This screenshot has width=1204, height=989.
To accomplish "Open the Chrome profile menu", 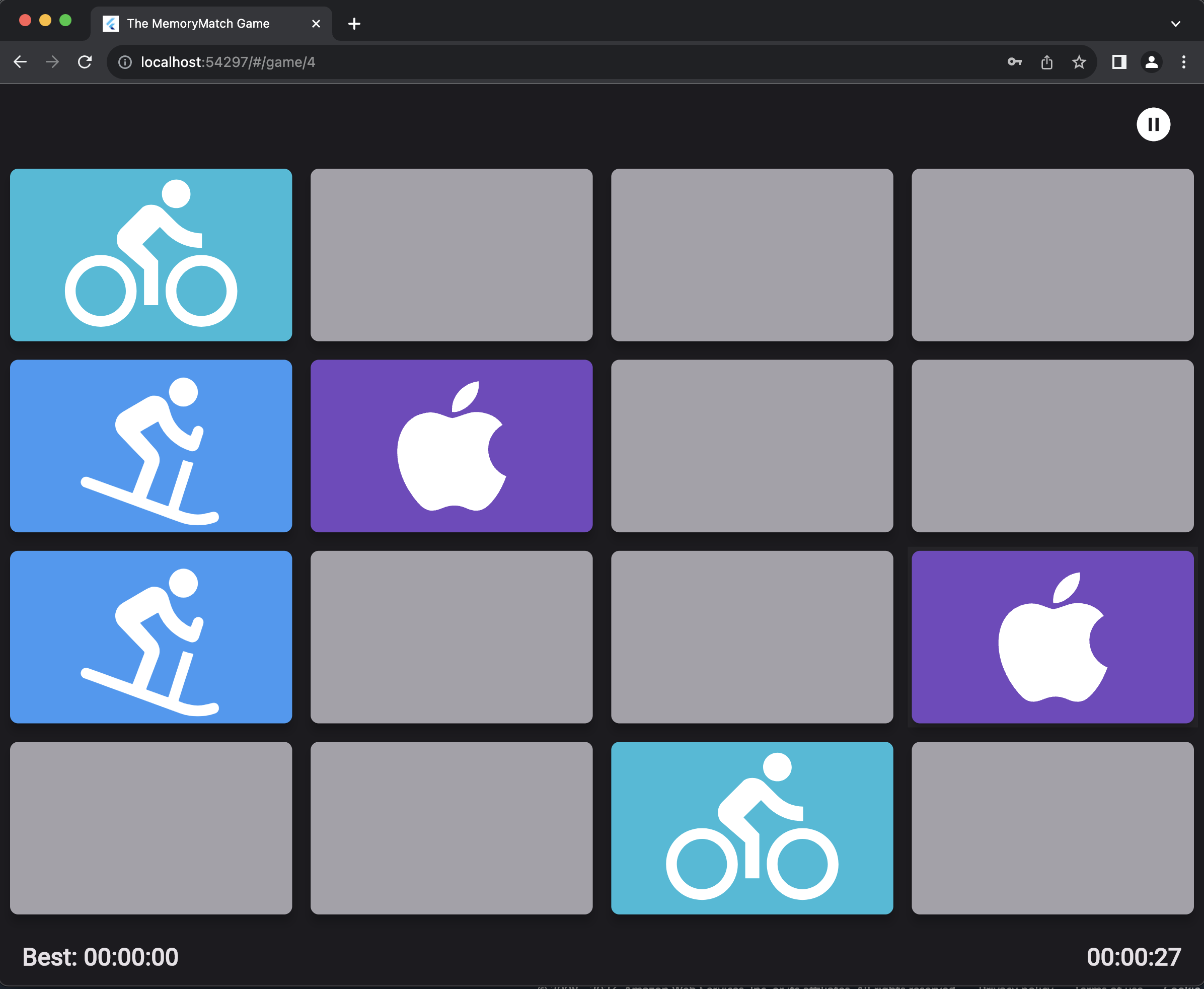I will (1151, 62).
